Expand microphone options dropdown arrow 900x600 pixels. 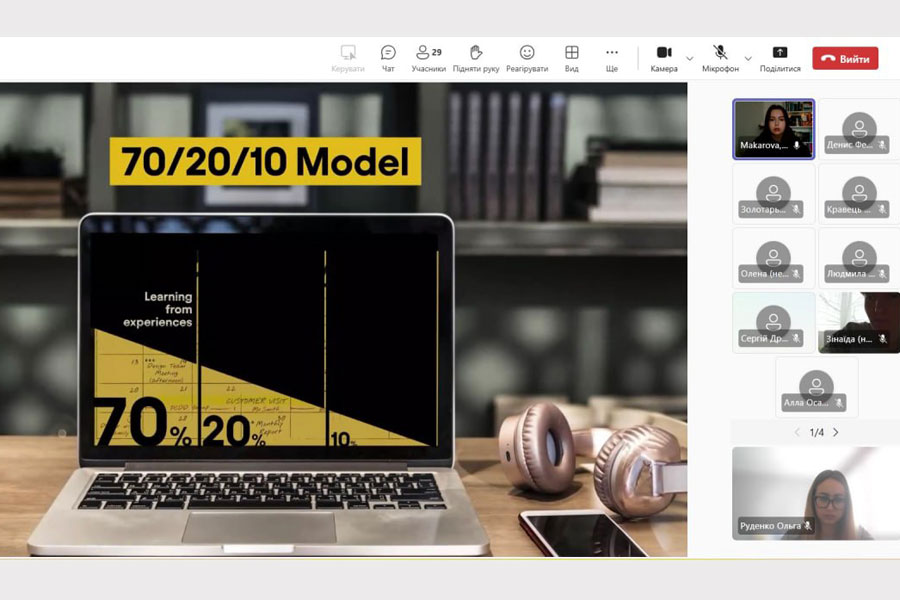click(x=748, y=59)
